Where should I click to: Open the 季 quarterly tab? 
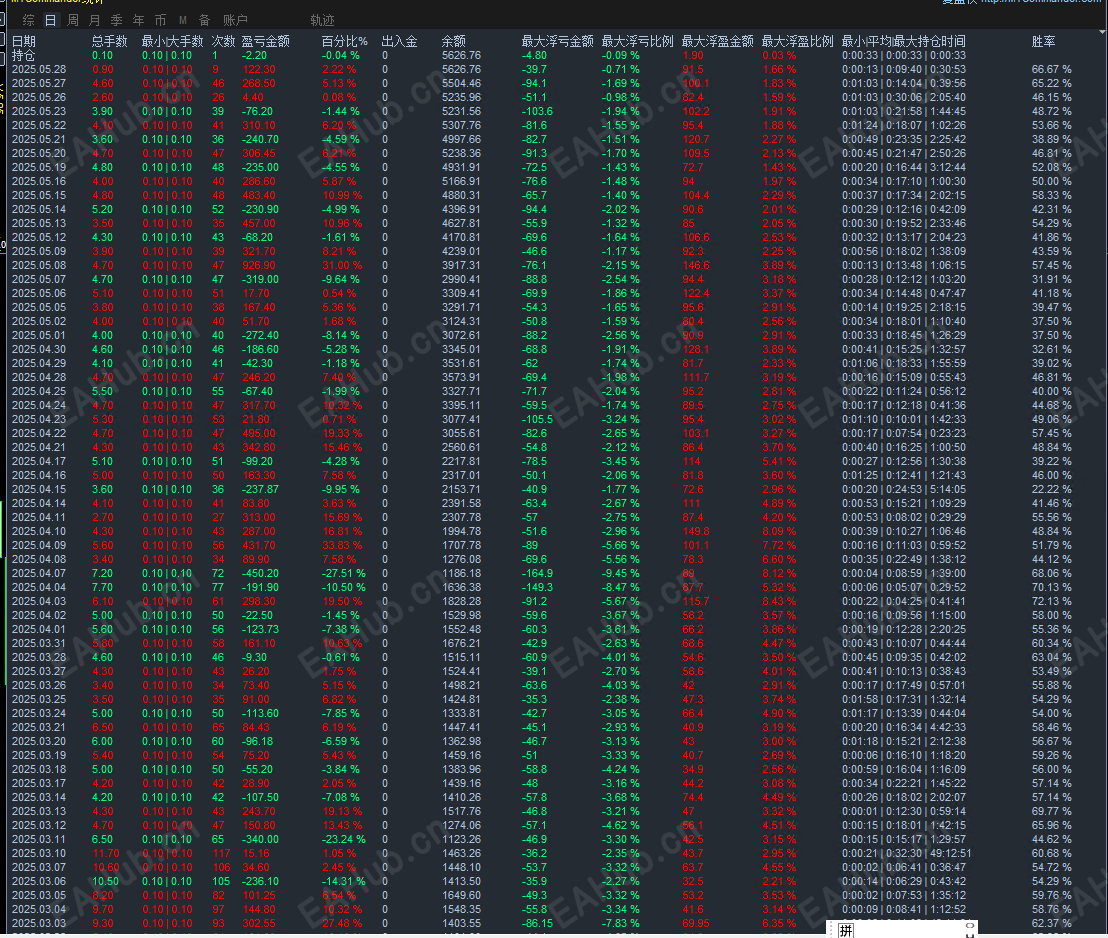coord(117,20)
